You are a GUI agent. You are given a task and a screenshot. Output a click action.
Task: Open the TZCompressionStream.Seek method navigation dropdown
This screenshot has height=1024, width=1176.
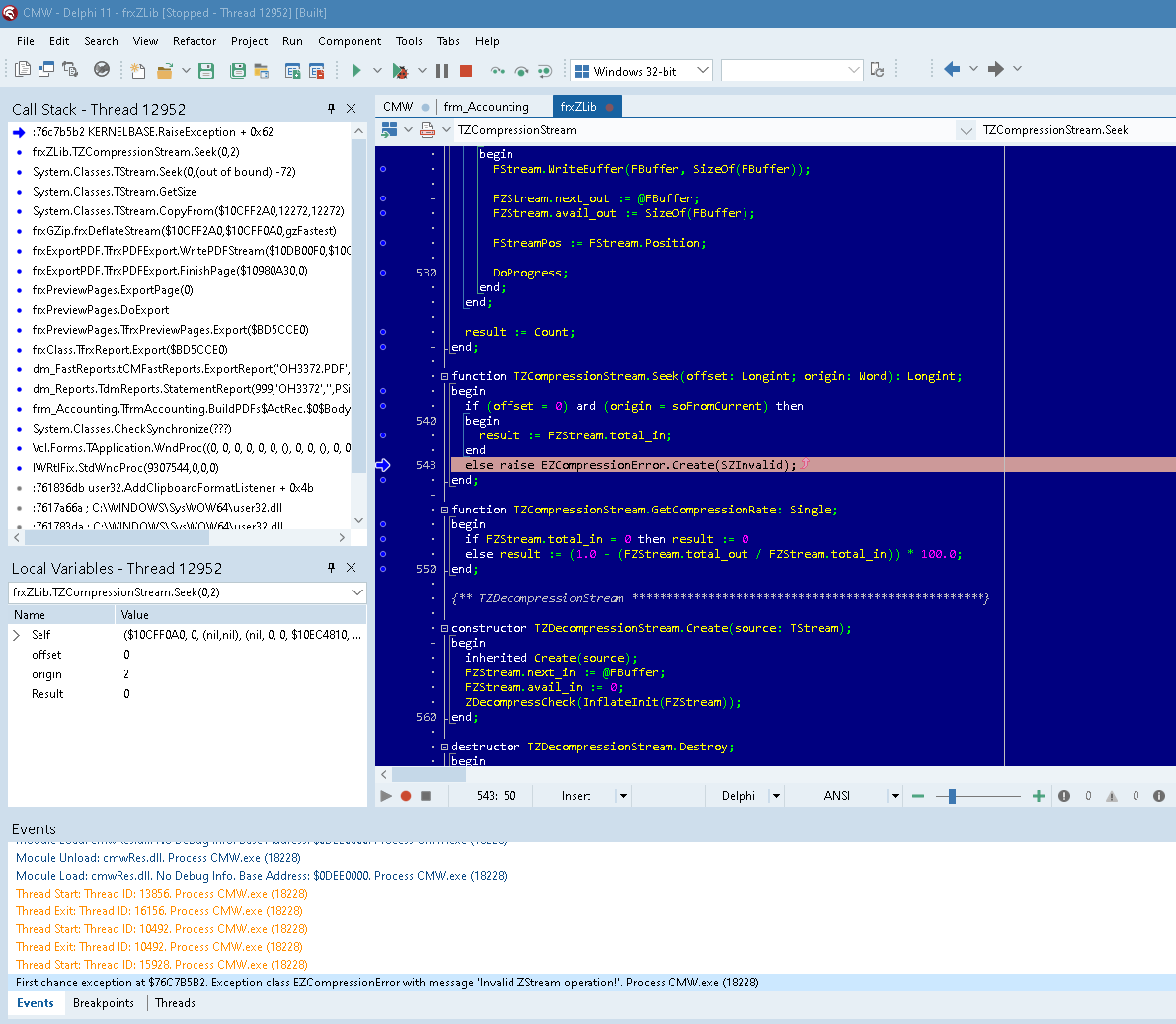click(x=965, y=129)
